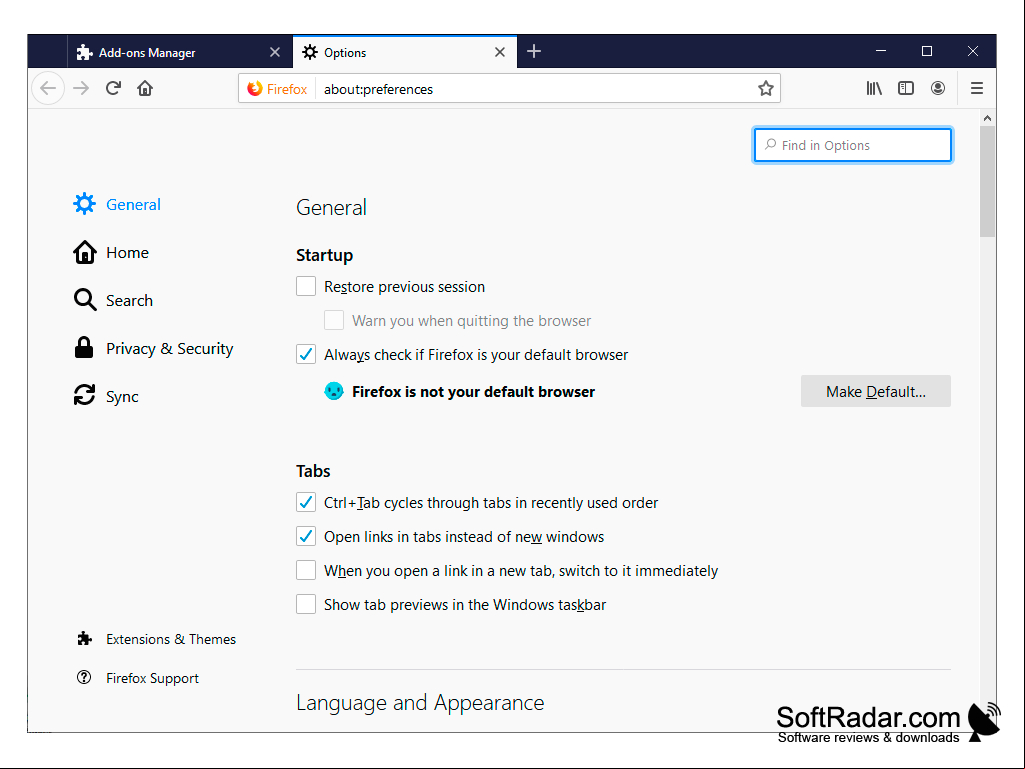Go forward with the forward arrow button
The height and width of the screenshot is (769, 1025).
[x=81, y=88]
